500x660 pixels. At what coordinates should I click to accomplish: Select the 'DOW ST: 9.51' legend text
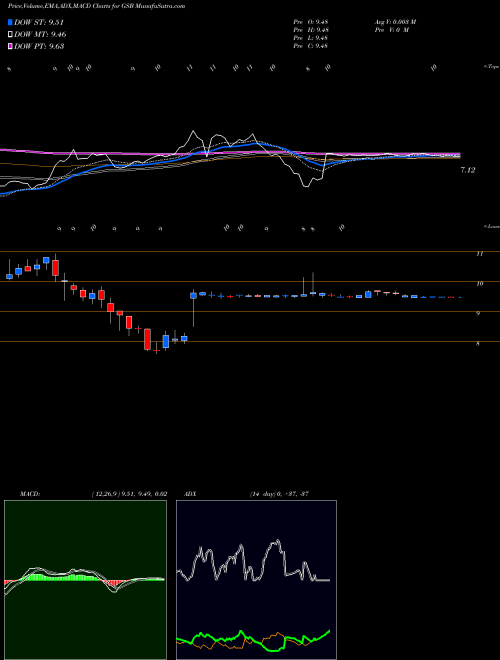(x=39, y=22)
